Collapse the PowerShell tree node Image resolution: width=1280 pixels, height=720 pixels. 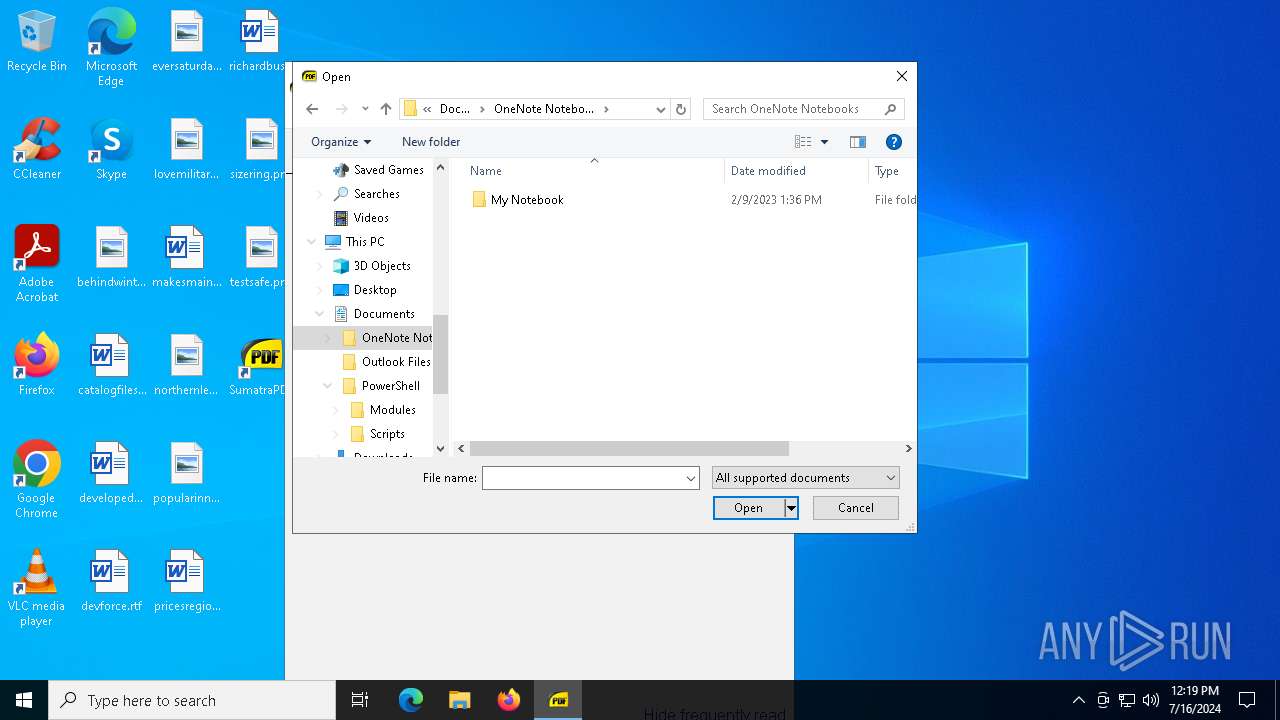coord(328,386)
